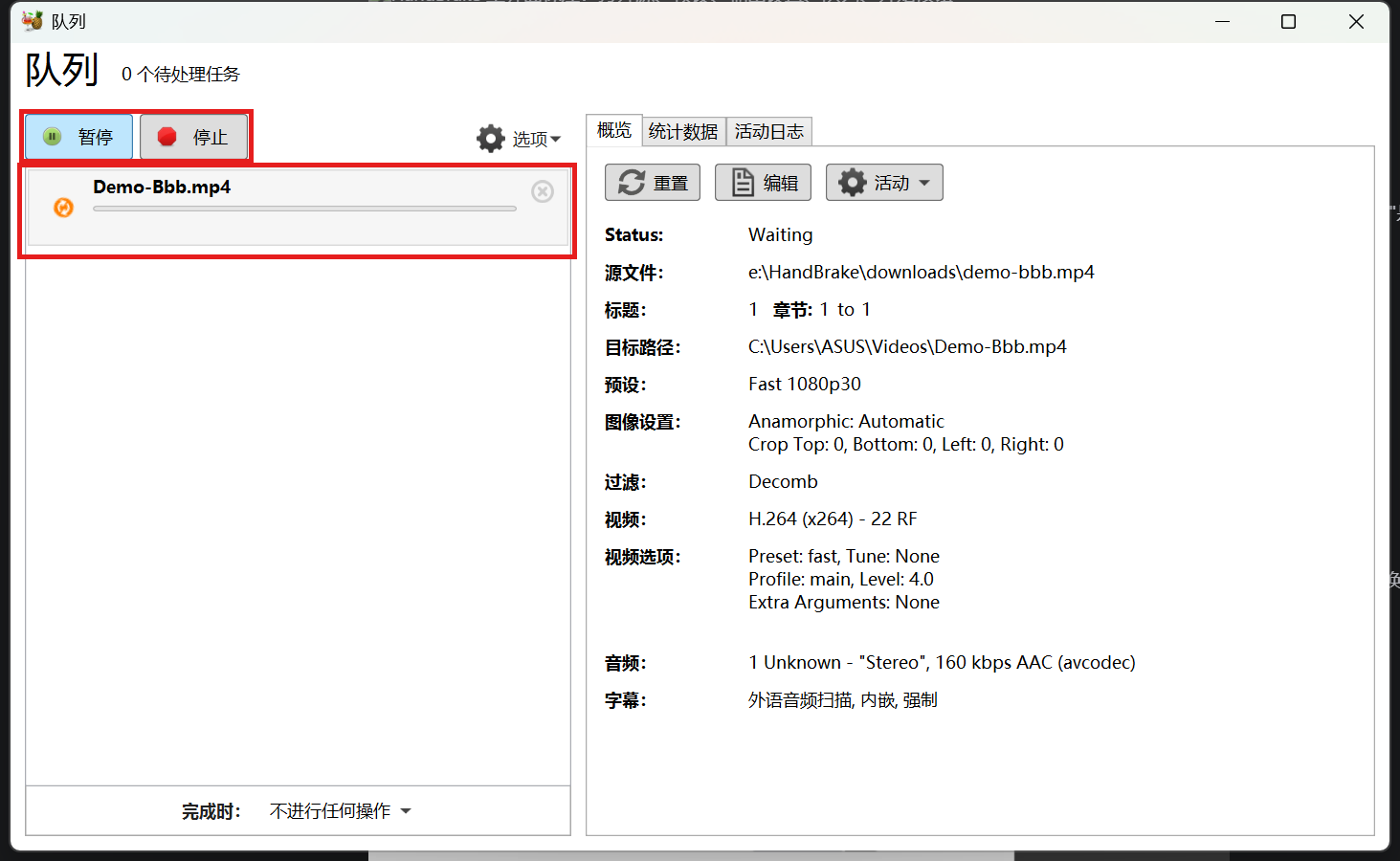Switch to the 概览 tab
The image size is (1400, 861).
pyautogui.click(x=613, y=130)
